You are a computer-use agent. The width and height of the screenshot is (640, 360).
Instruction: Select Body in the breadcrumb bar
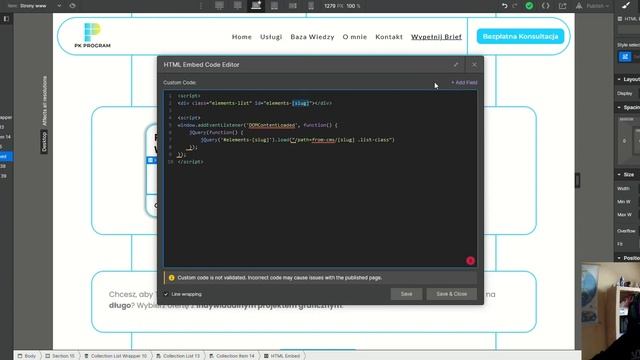27,356
